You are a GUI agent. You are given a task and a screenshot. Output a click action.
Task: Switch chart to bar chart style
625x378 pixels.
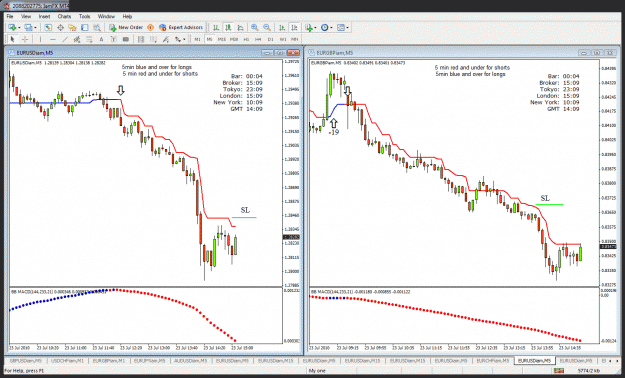click(215, 28)
